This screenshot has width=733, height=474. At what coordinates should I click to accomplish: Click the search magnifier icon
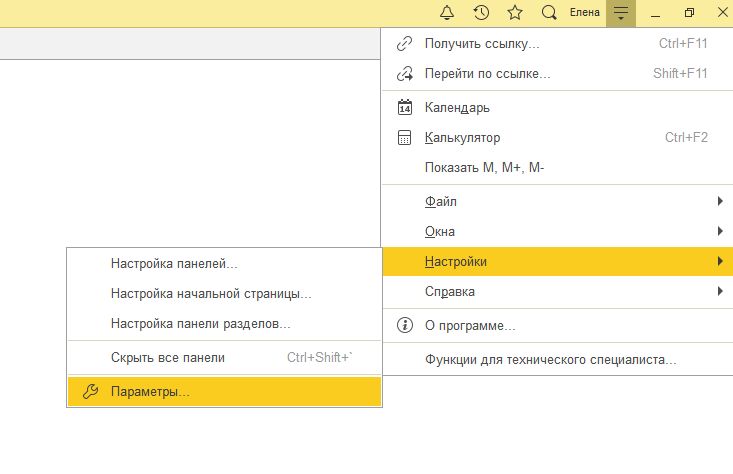[x=549, y=13]
